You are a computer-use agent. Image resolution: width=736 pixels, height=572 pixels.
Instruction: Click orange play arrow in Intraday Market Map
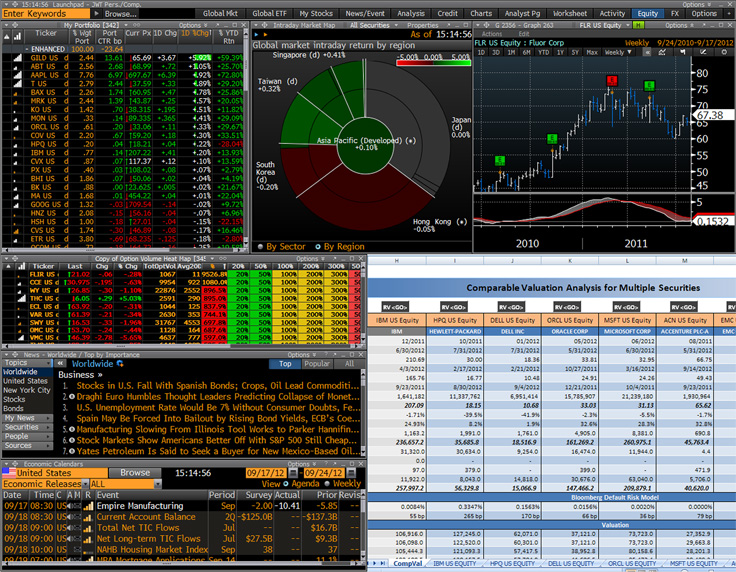click(x=265, y=35)
